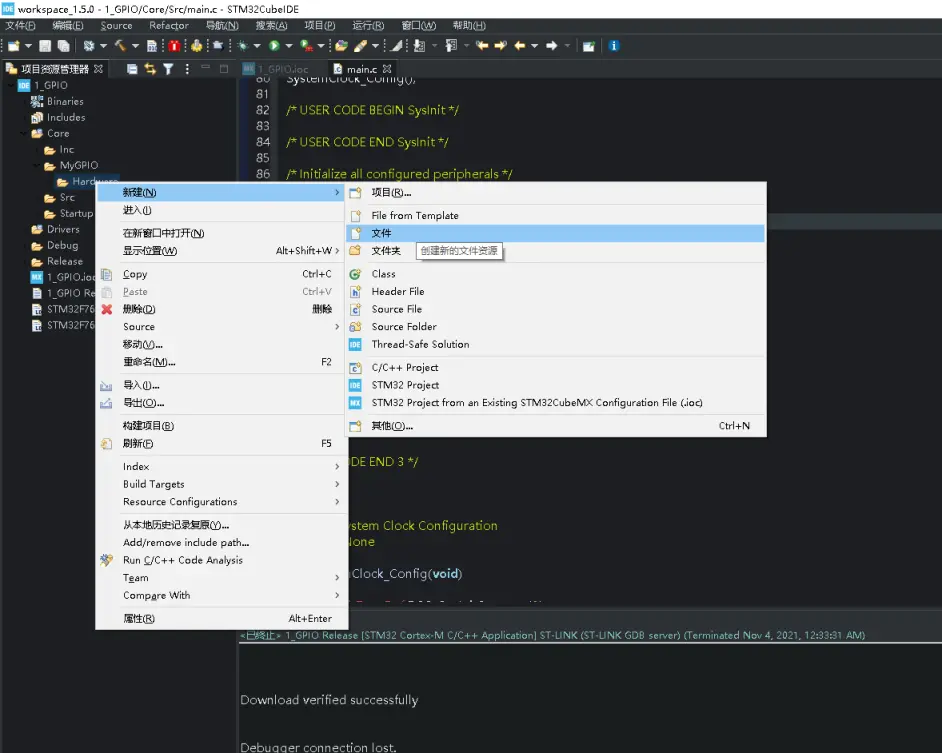Expand the Resource Configurations submenu
This screenshot has width=942, height=753.
click(x=221, y=502)
